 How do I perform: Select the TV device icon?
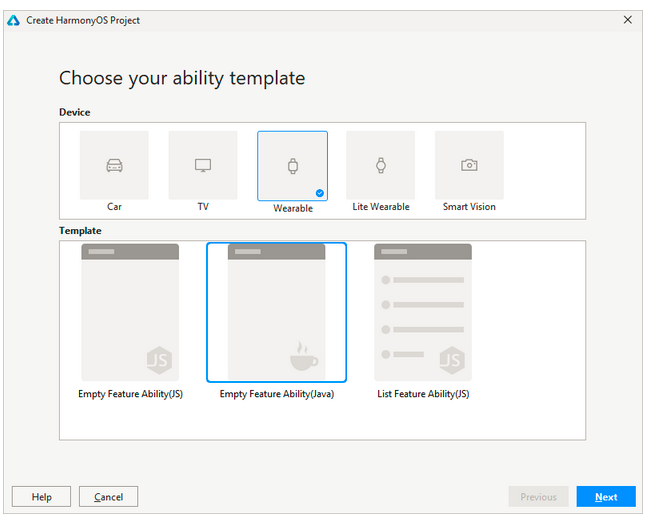tap(203, 165)
